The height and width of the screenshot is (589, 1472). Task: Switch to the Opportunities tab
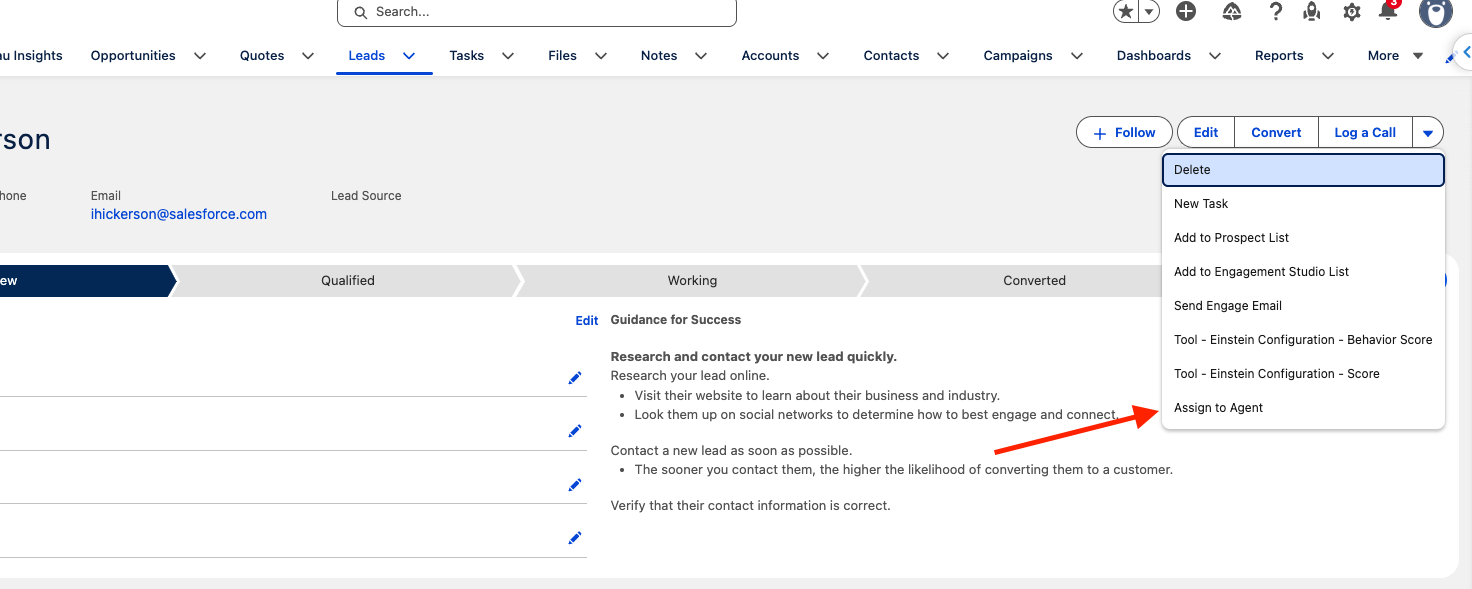coord(133,56)
